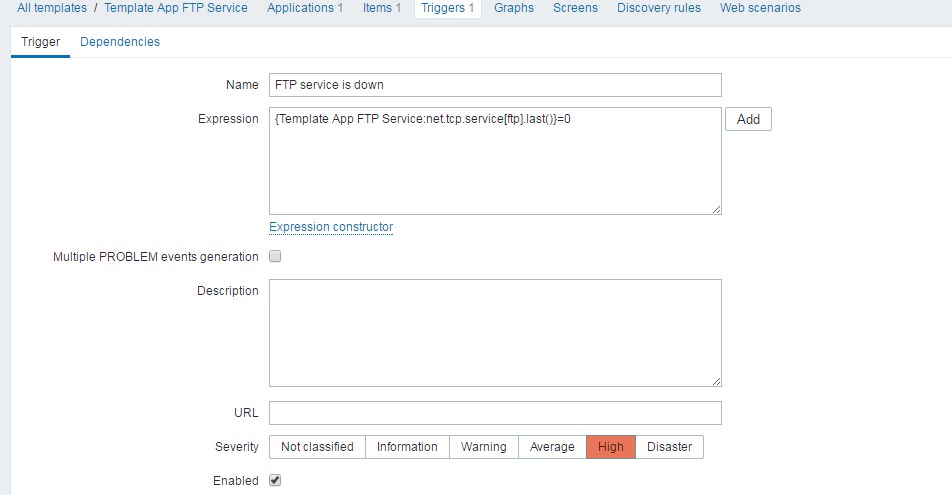Switch to the Dependencies tab
The width and height of the screenshot is (952, 495).
[x=120, y=42]
